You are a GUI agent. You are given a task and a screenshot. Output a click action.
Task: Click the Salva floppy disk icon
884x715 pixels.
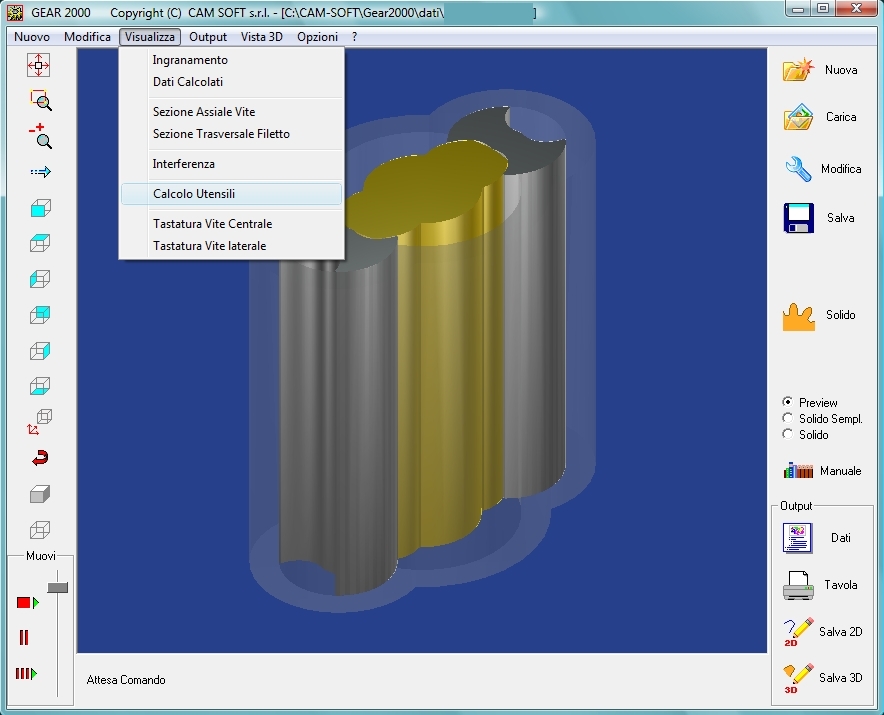tap(799, 218)
